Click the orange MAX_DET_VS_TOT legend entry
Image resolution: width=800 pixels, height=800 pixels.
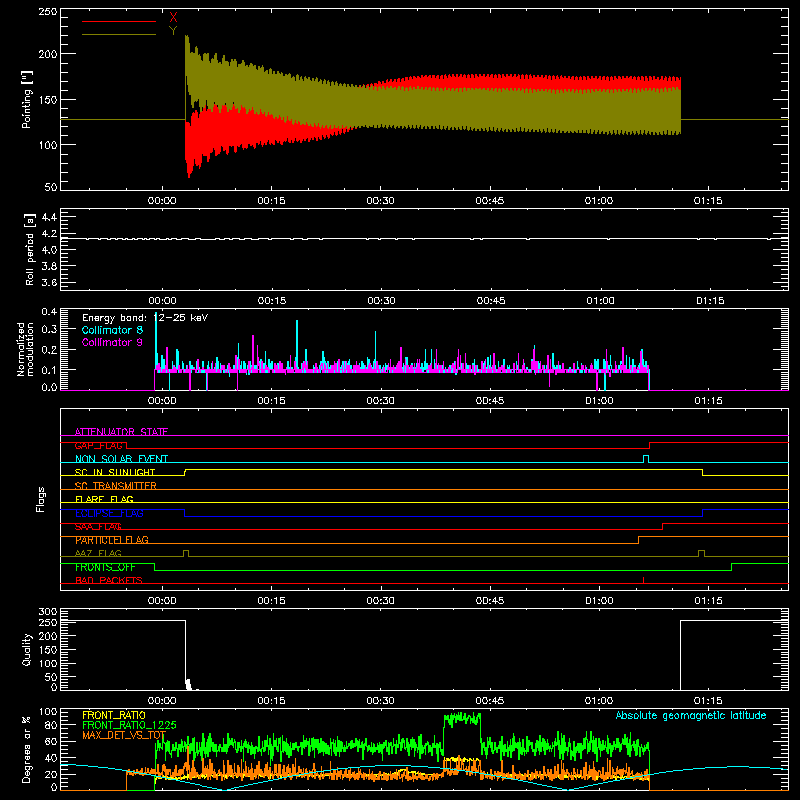[x=124, y=735]
